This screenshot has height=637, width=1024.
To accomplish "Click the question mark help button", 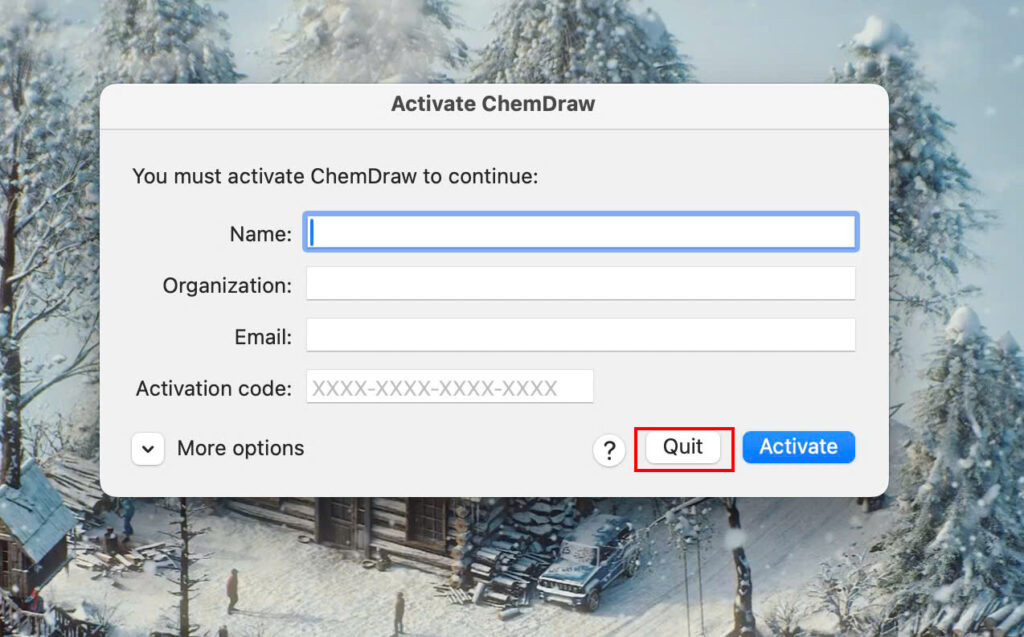I will coord(608,450).
